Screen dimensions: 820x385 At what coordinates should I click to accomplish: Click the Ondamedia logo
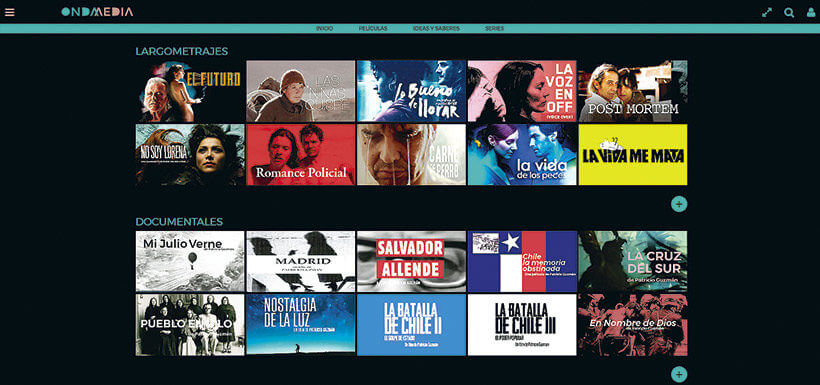(x=97, y=12)
